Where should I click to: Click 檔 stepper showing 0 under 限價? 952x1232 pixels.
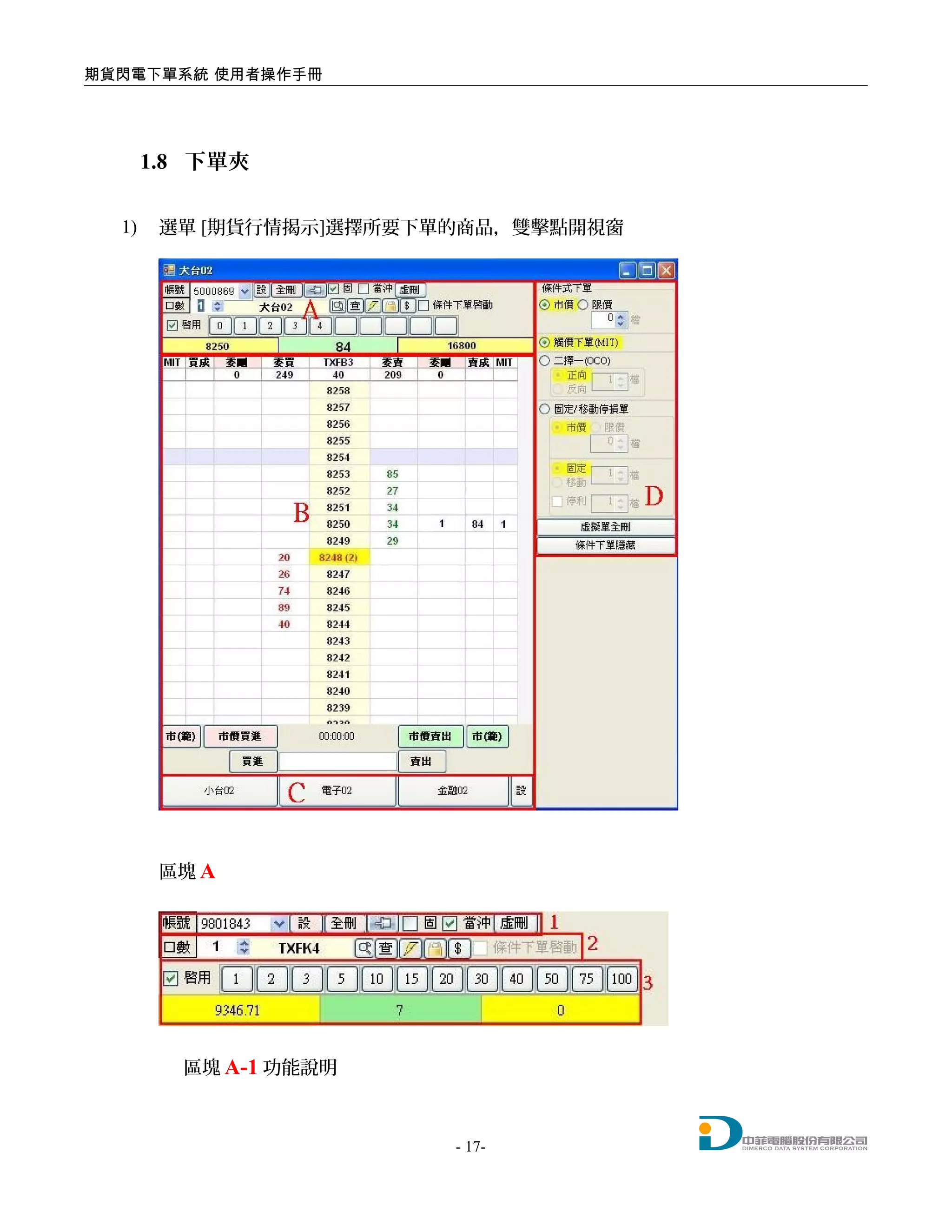(621, 320)
